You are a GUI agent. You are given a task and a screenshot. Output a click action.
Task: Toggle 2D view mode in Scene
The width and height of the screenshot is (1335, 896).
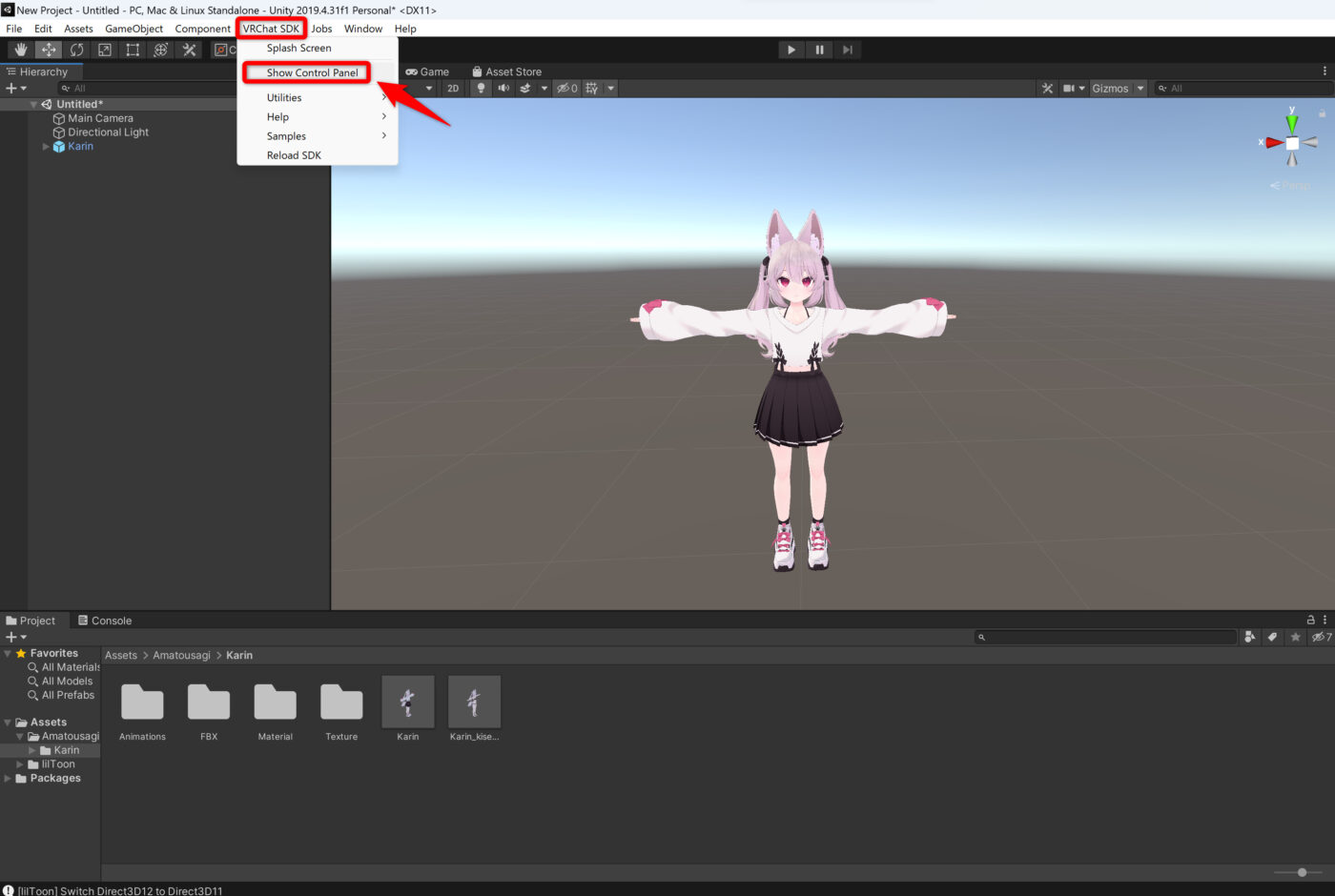(x=453, y=88)
